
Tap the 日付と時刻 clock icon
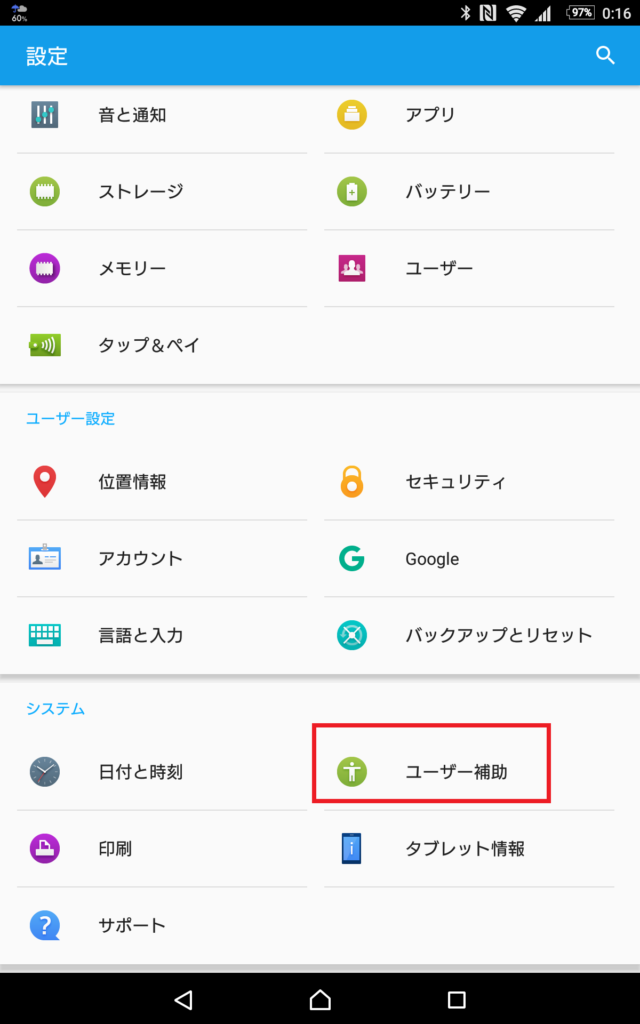point(45,772)
